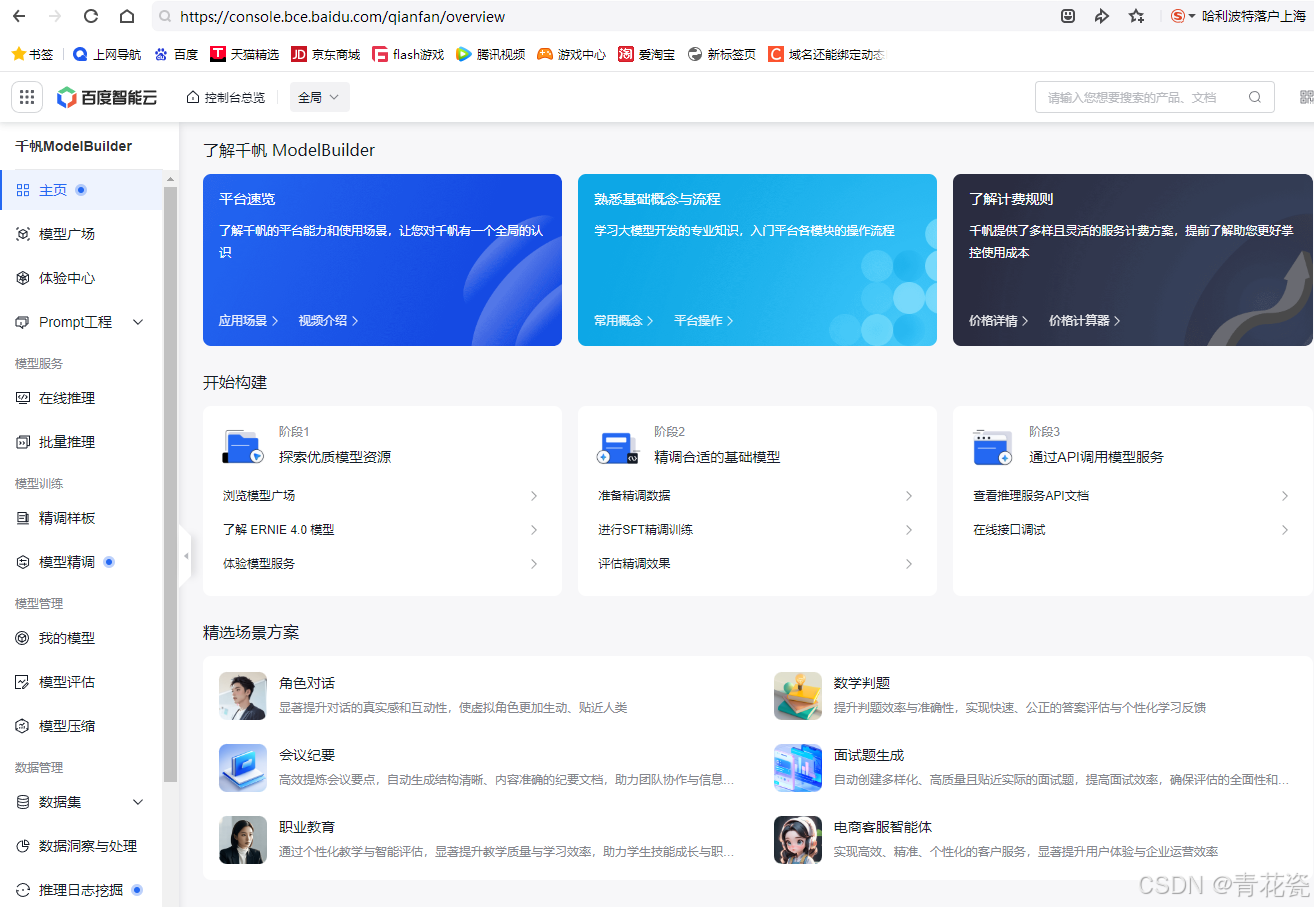Click the 百度智能云 logo

pyautogui.click(x=107, y=97)
